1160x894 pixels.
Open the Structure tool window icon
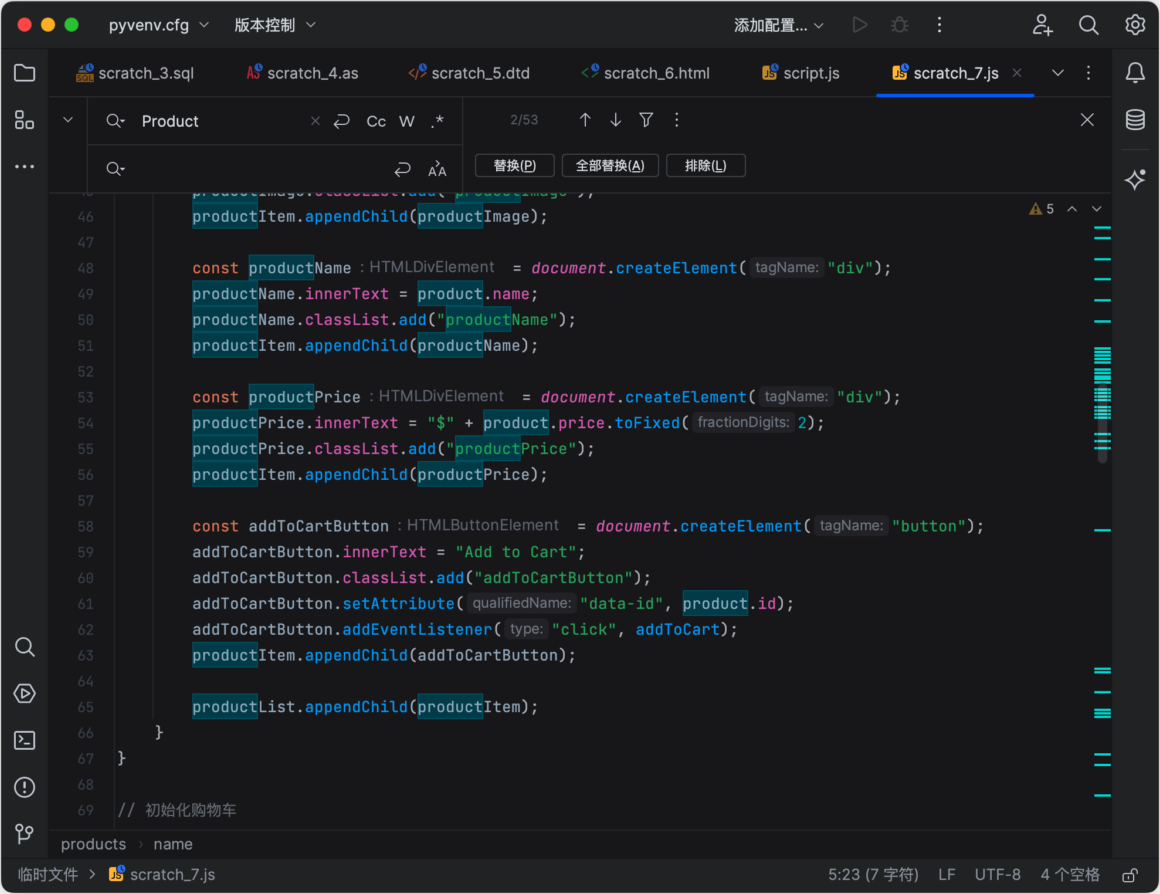(24, 120)
